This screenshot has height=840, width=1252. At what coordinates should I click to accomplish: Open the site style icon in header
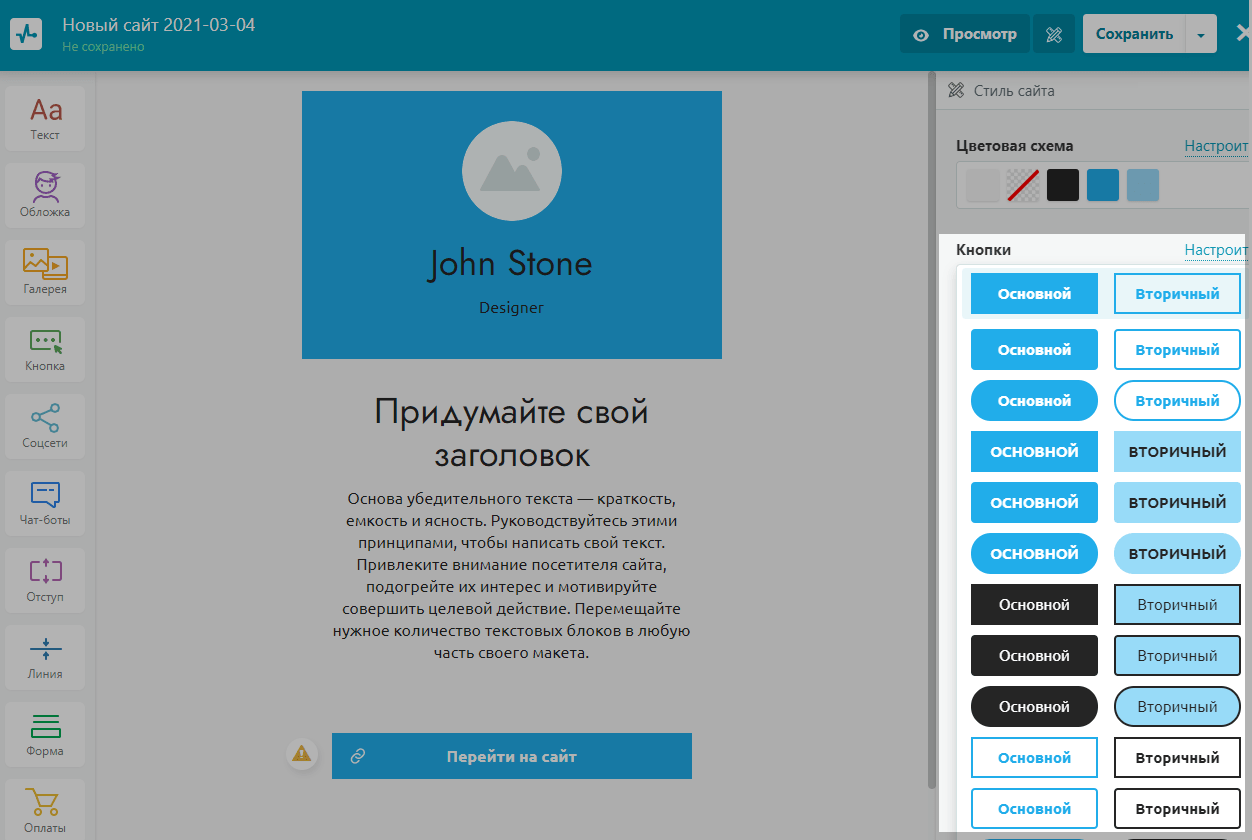(x=1053, y=34)
